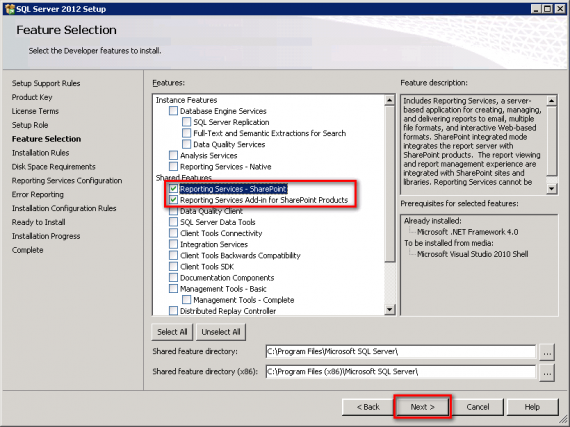This screenshot has width=570, height=427.
Task: Open the setup Help
Action: pos(532,407)
